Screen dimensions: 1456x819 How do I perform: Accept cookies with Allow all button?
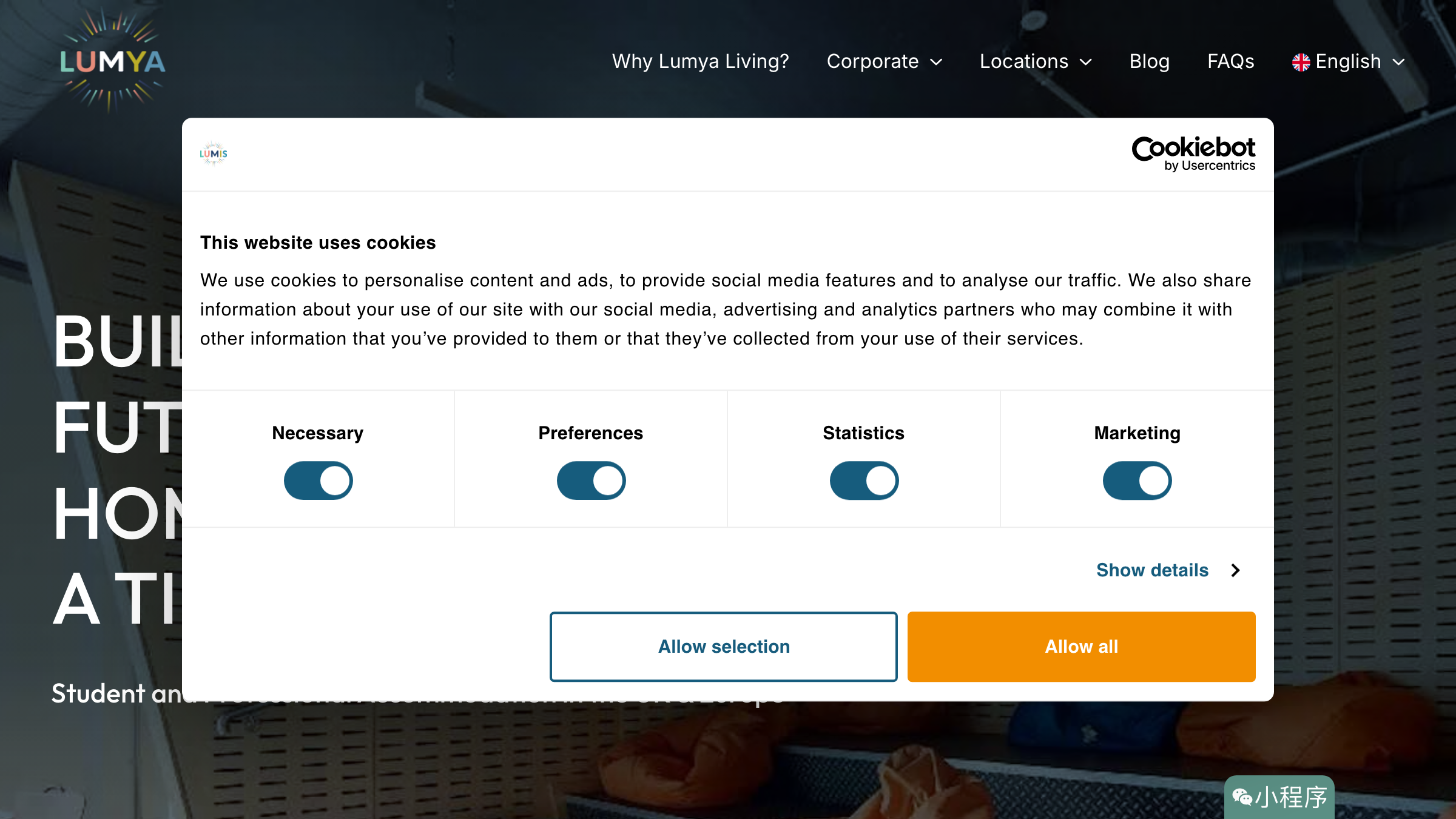pos(1082,647)
